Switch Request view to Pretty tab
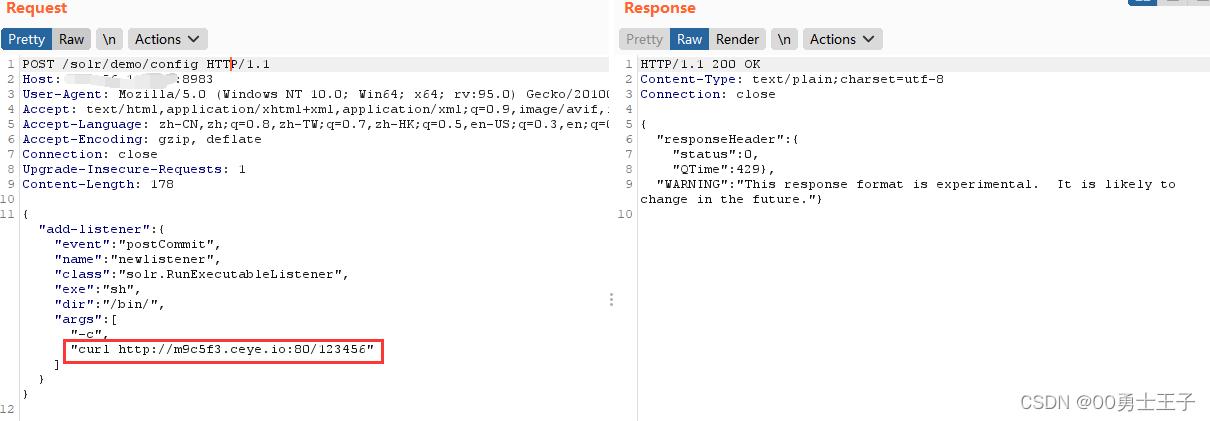The image size is (1210, 421). pos(27,39)
